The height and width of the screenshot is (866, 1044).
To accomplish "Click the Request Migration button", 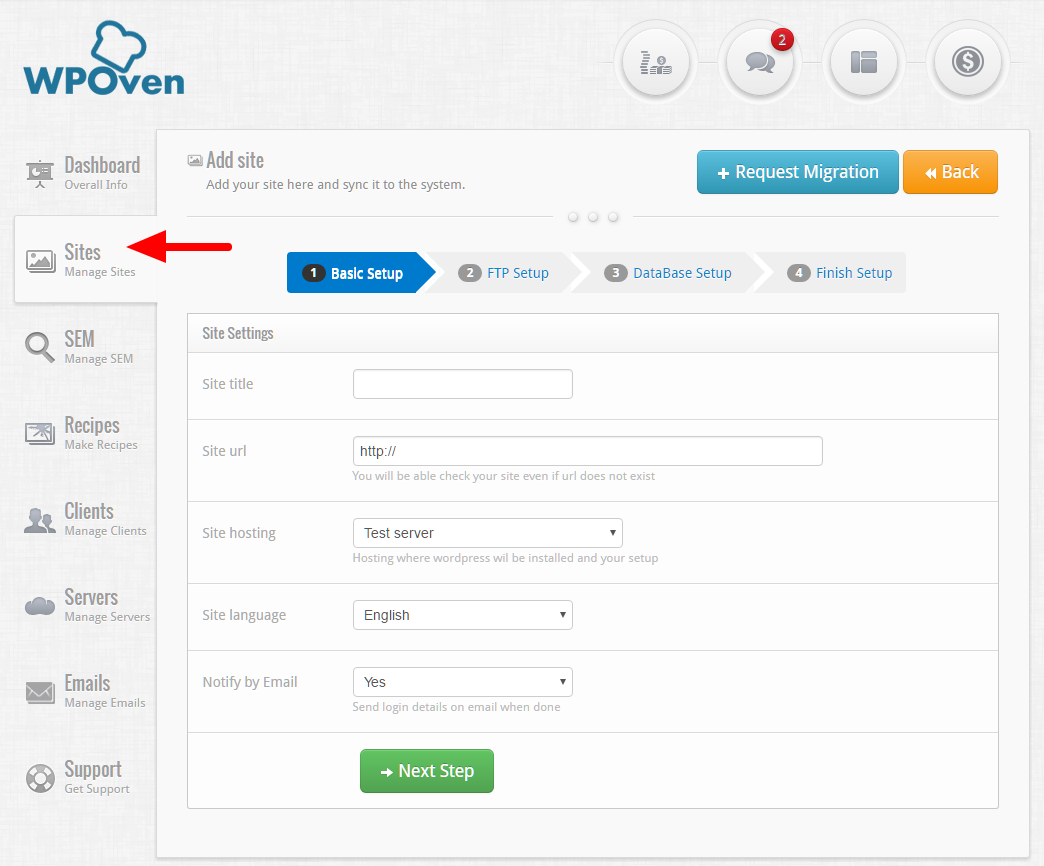I will pyautogui.click(x=797, y=172).
